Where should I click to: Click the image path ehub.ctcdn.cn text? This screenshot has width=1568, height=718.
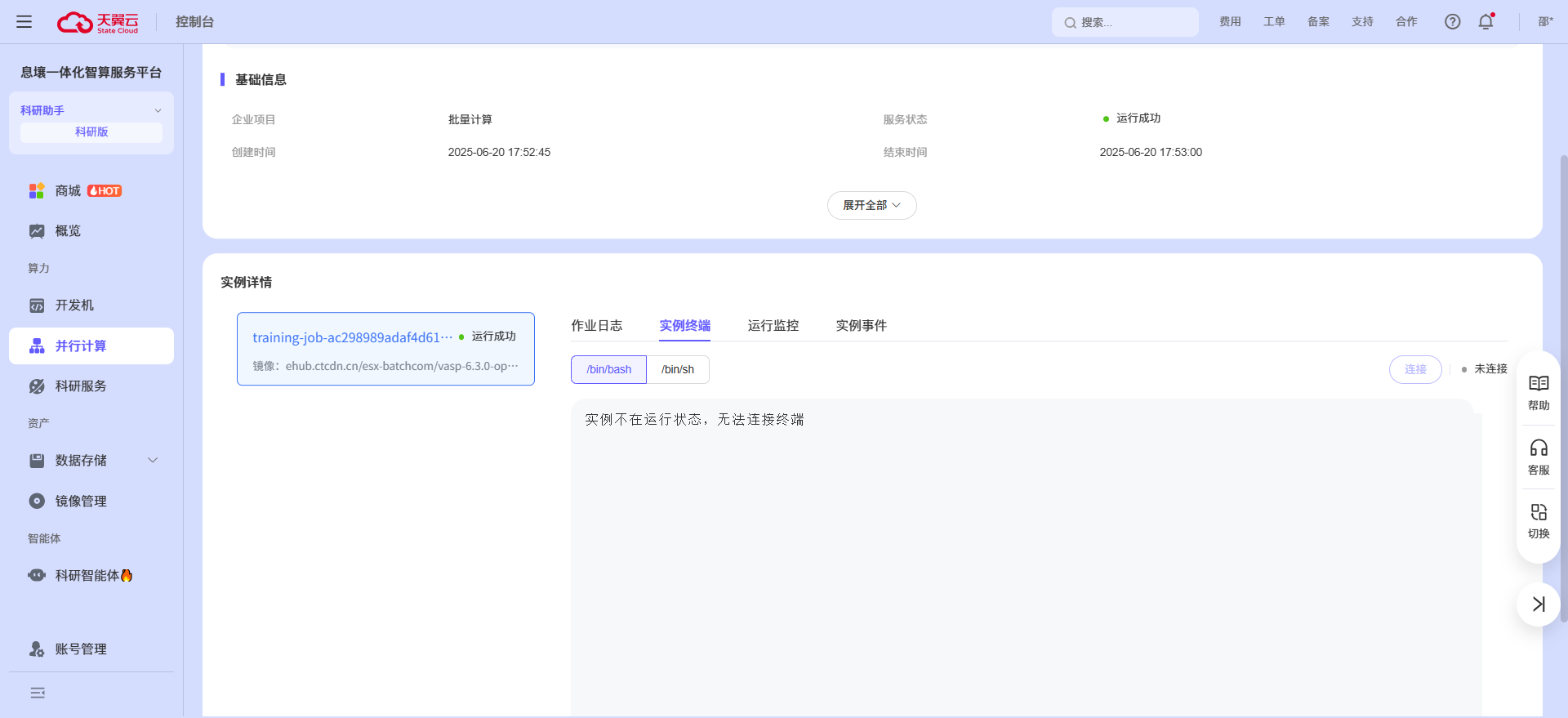[x=402, y=366]
